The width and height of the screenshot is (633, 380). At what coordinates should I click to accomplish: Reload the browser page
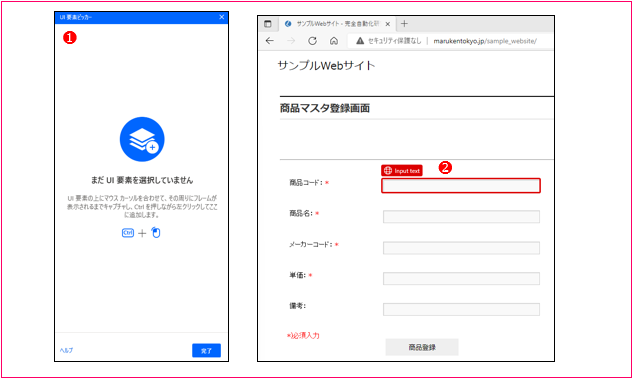click(312, 41)
